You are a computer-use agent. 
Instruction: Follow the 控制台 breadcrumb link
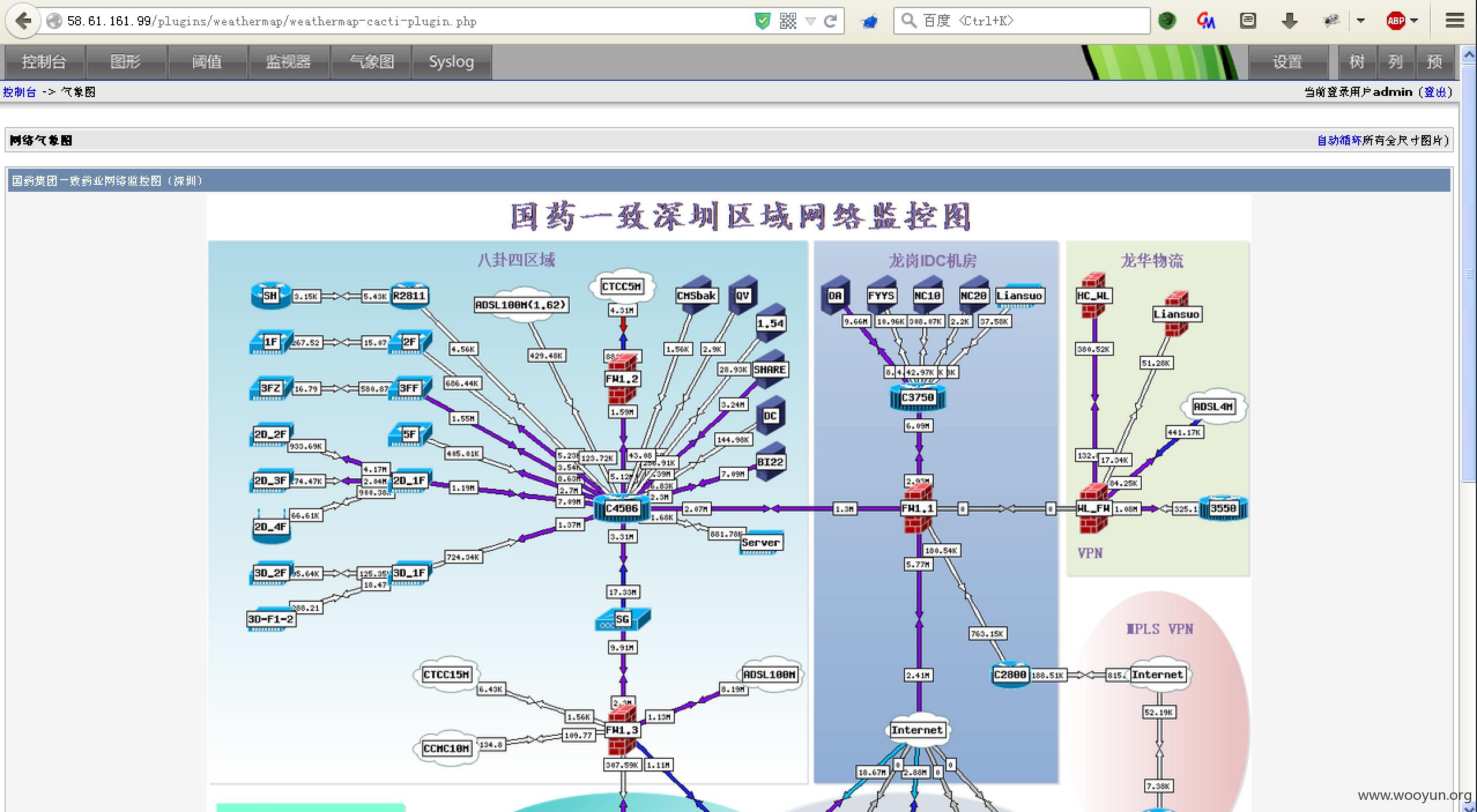(x=20, y=92)
